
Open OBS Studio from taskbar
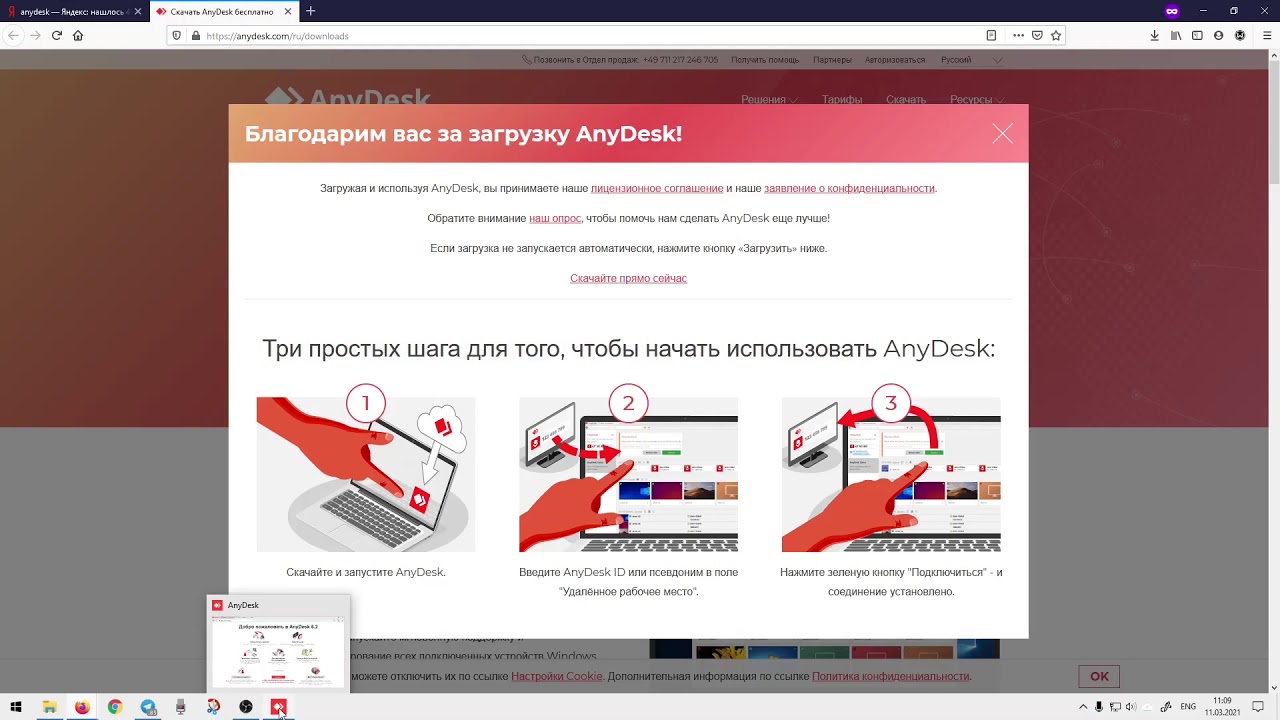point(246,707)
